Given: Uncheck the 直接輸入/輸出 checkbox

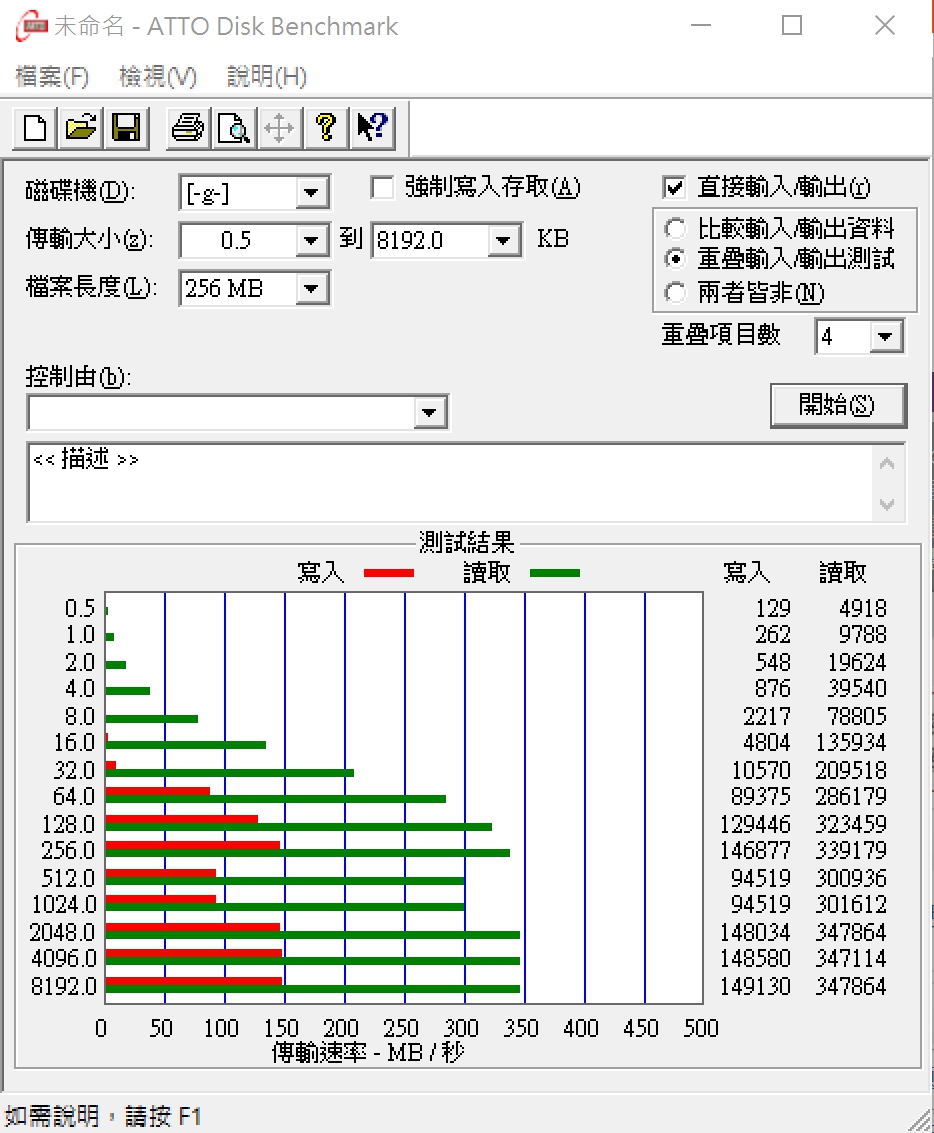Looking at the screenshot, I should tap(674, 188).
